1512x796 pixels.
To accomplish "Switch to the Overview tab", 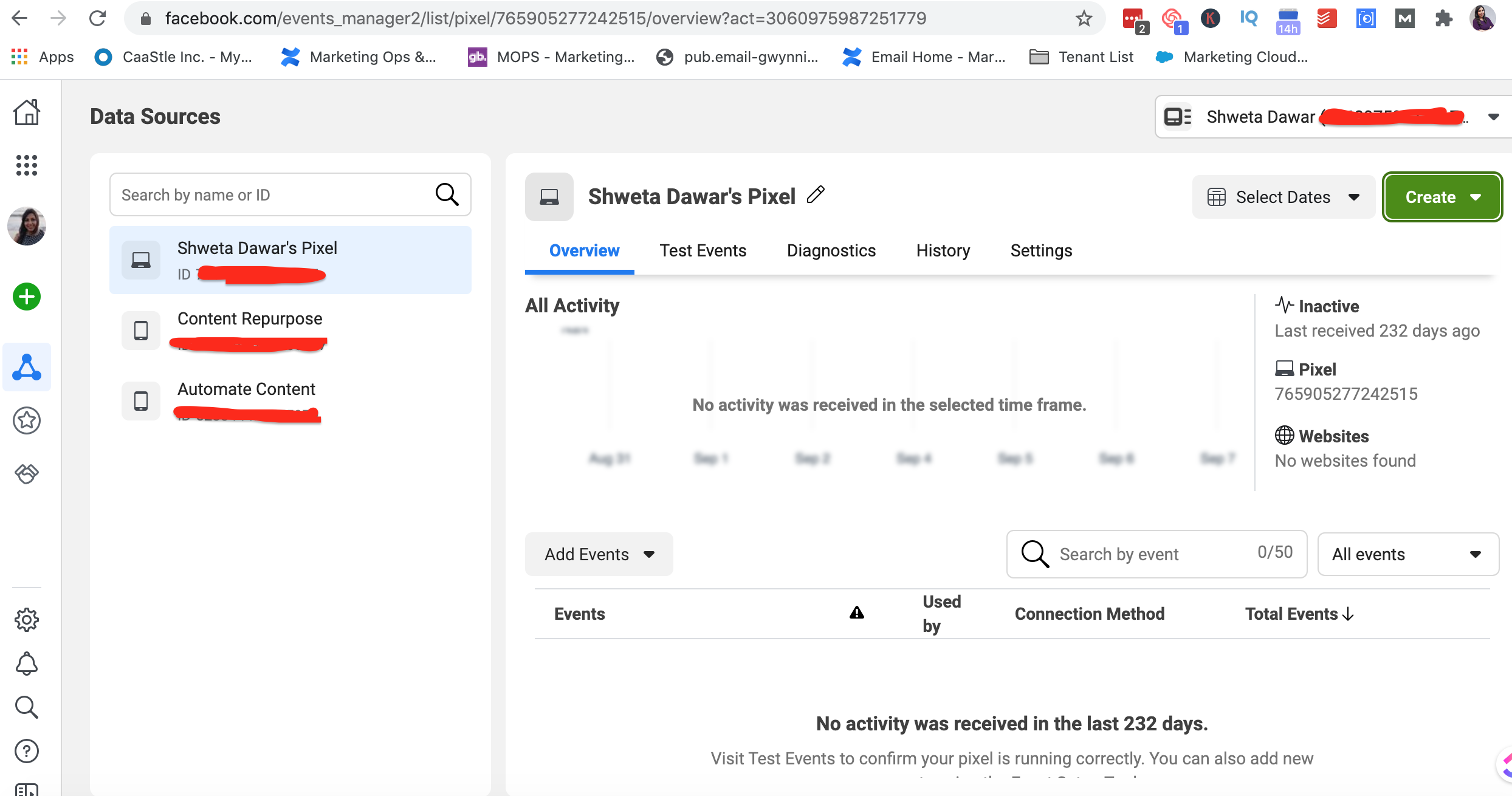I will point(584,250).
